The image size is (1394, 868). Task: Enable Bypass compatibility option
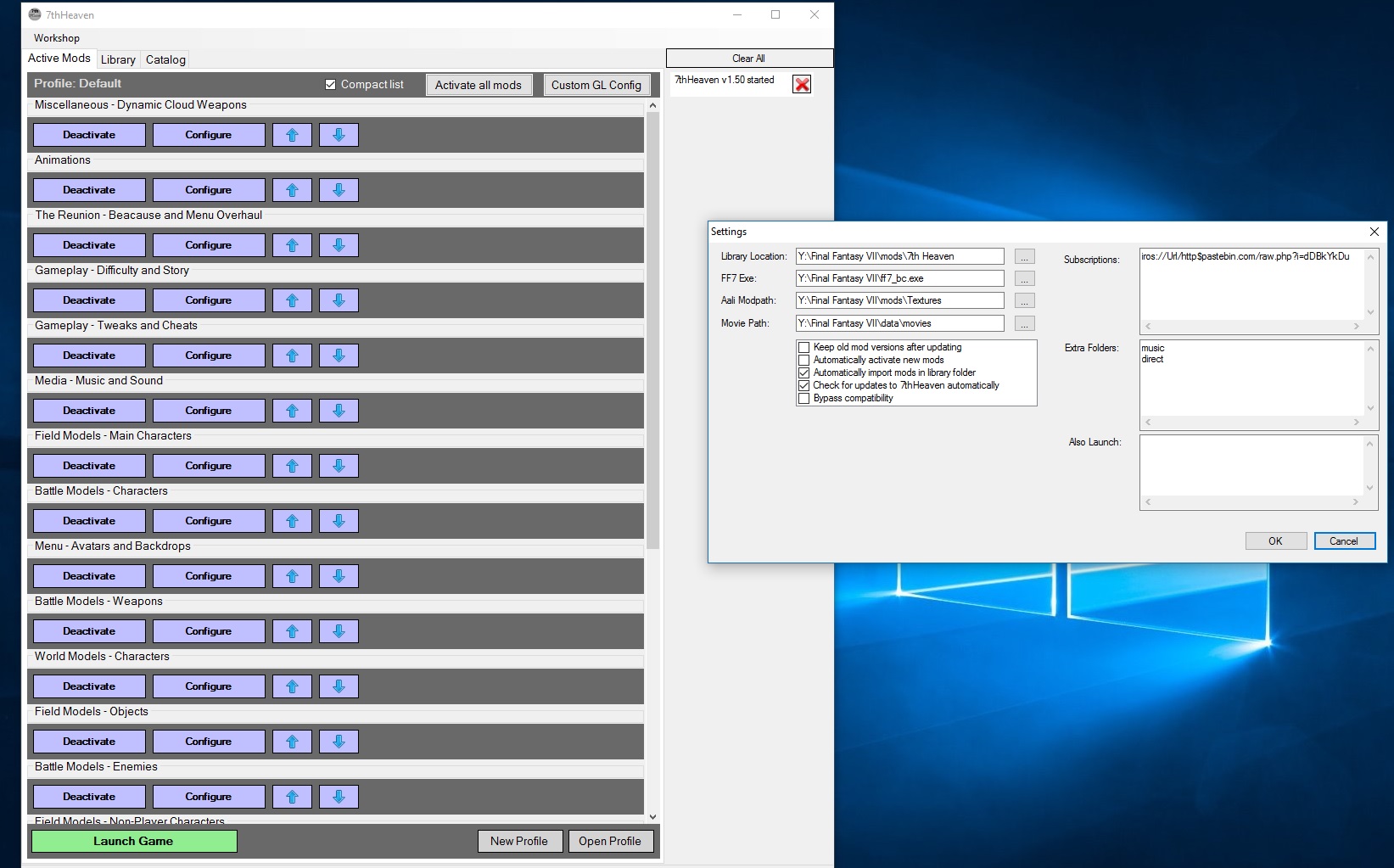pyautogui.click(x=803, y=398)
